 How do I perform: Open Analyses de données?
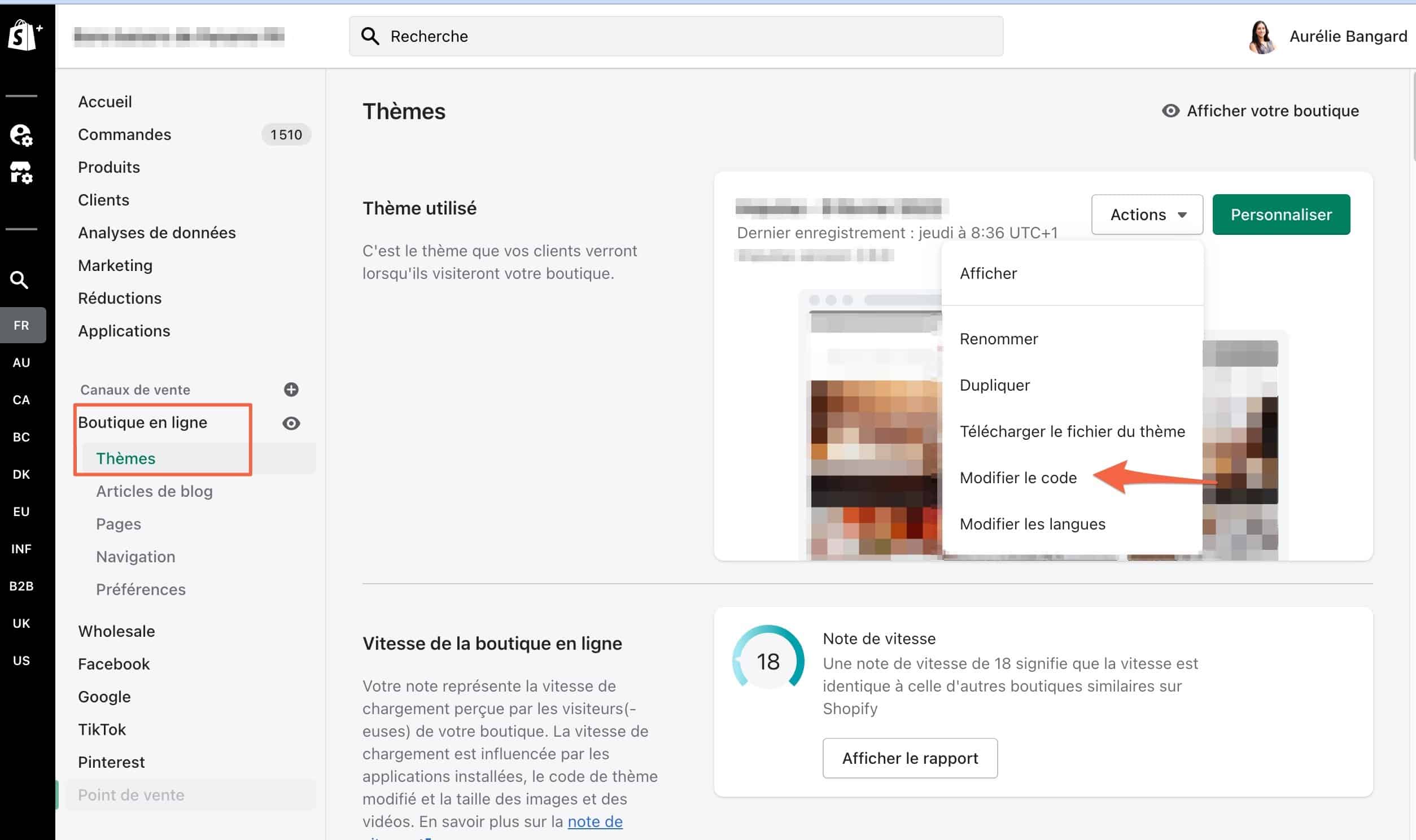tap(157, 233)
